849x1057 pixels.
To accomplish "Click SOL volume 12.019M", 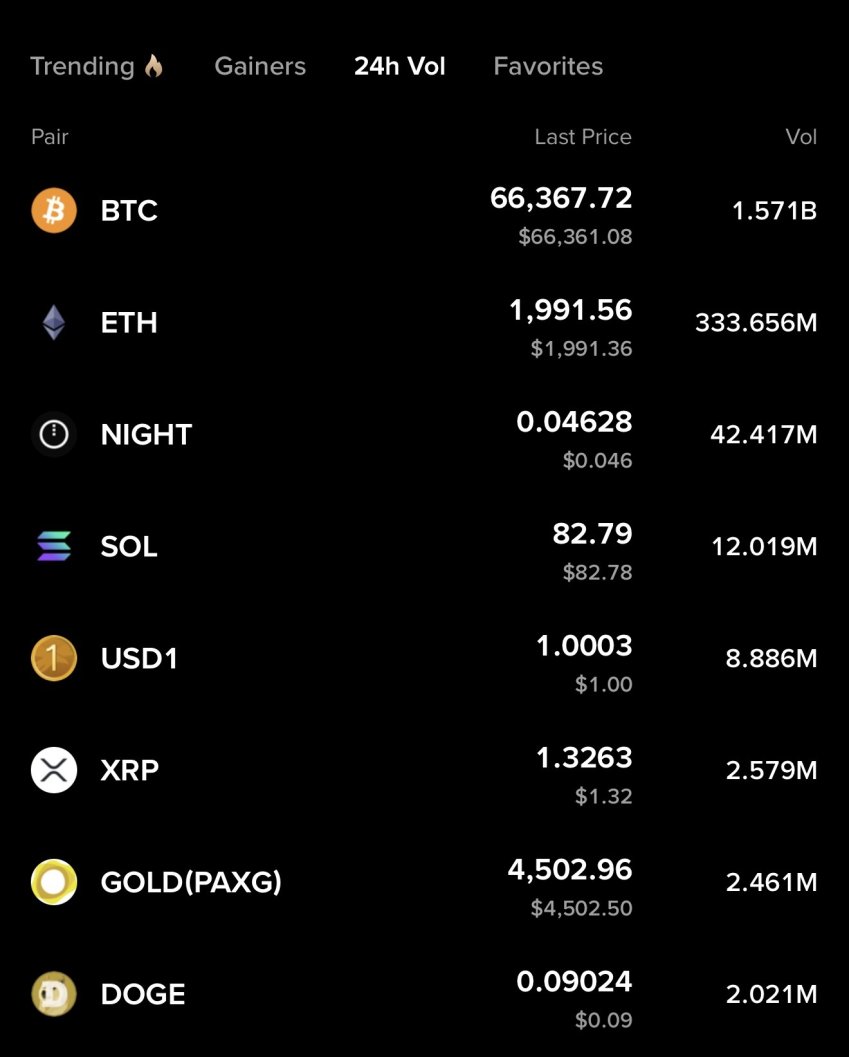I will point(764,547).
